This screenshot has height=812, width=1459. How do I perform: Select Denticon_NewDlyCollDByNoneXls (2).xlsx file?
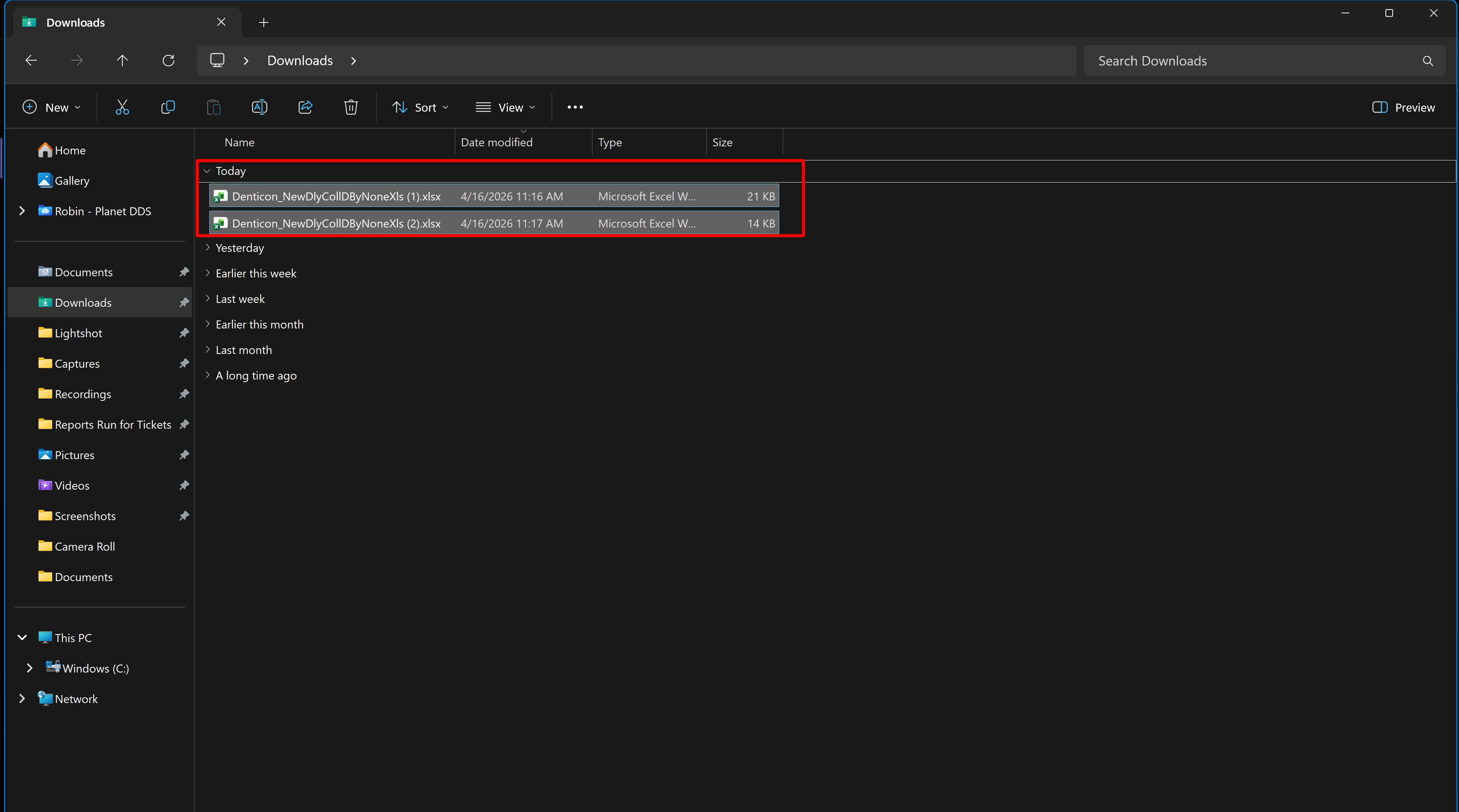click(494, 223)
